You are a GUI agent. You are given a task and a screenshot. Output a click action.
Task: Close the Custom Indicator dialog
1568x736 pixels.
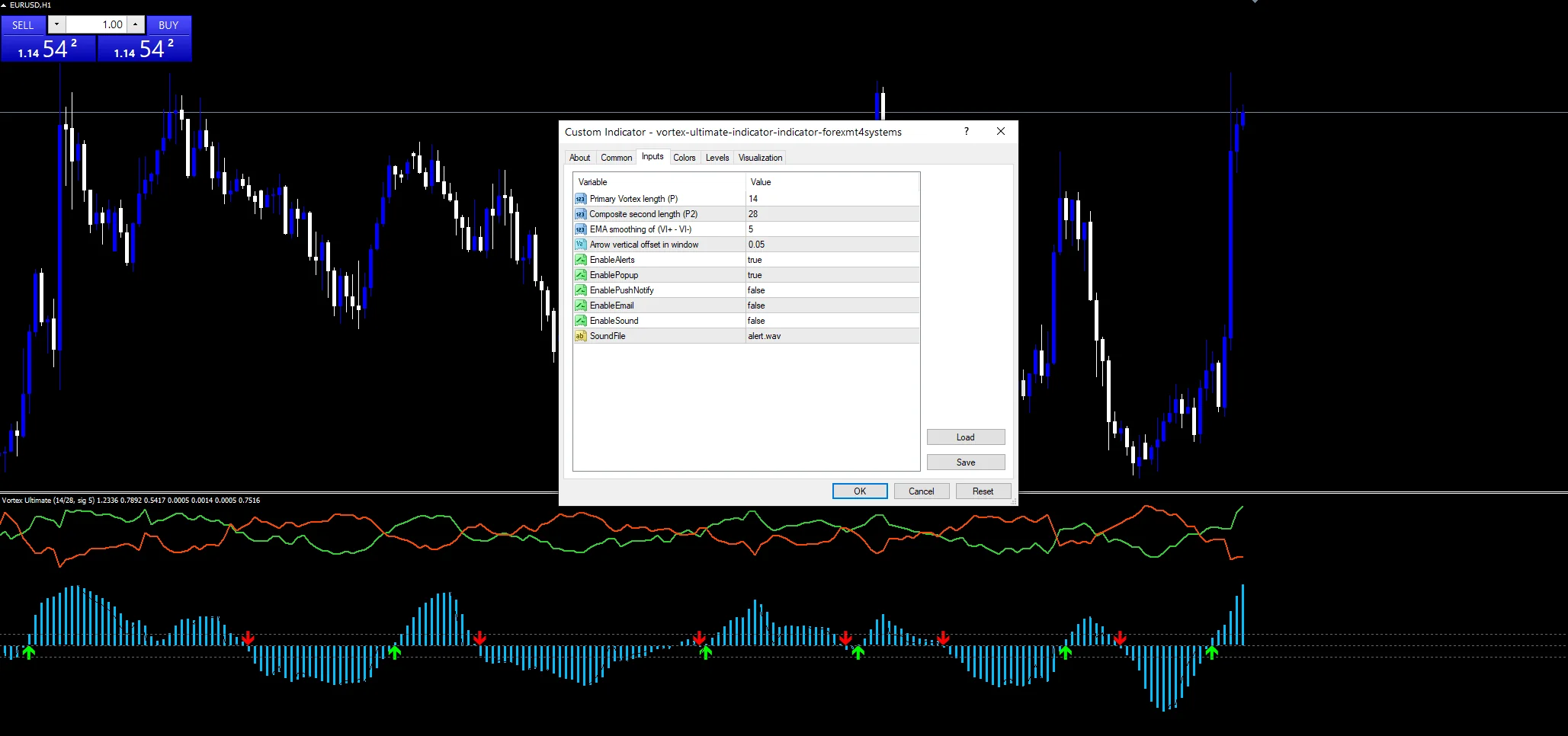(x=1001, y=131)
